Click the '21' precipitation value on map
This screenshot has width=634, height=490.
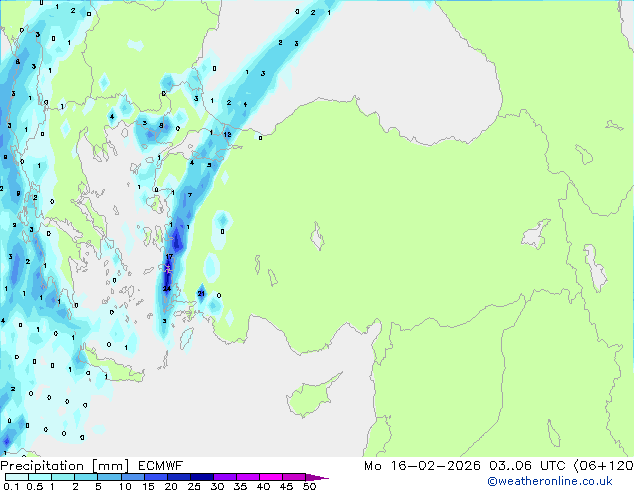(201, 294)
